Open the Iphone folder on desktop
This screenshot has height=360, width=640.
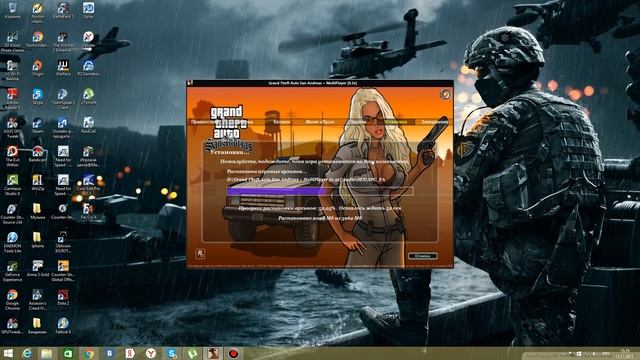[x=38, y=240]
